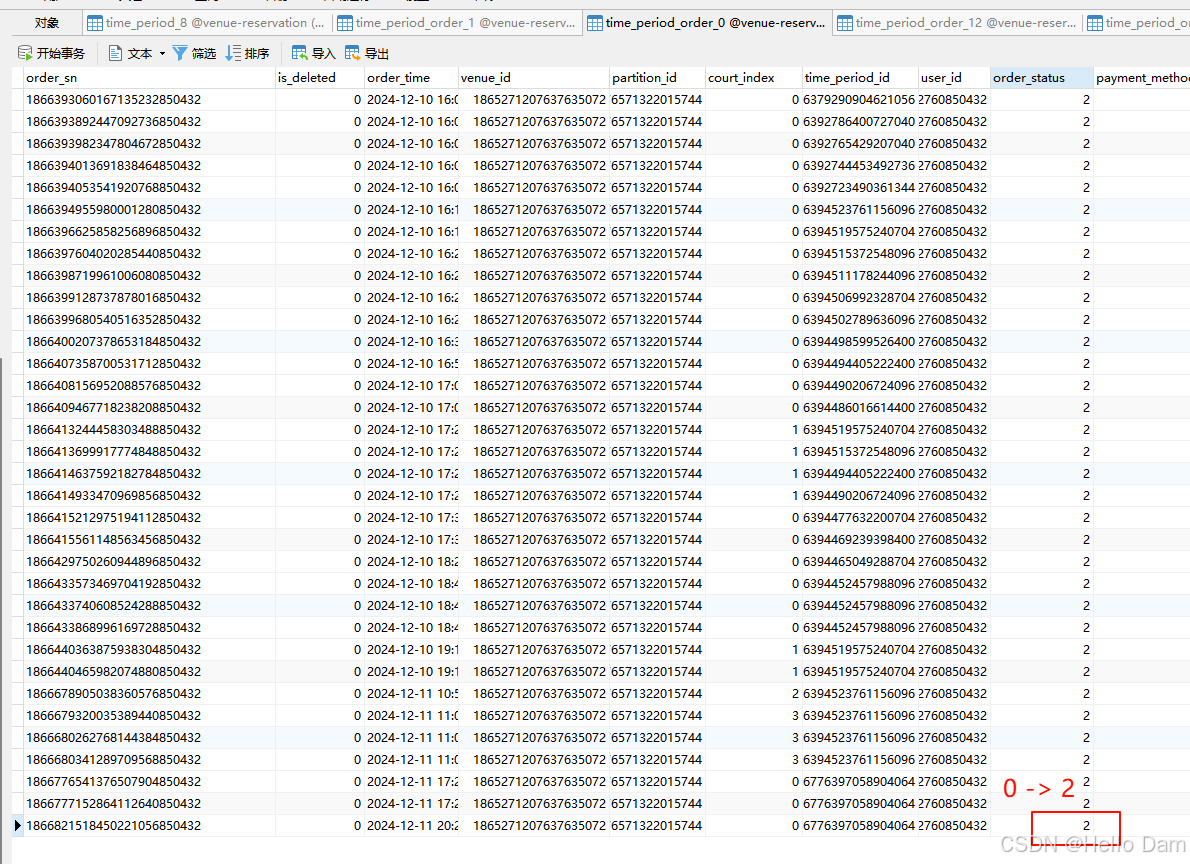The height and width of the screenshot is (864, 1190).
Task: Click the Begin Transaction (开始事务) icon
Action: click(26, 53)
